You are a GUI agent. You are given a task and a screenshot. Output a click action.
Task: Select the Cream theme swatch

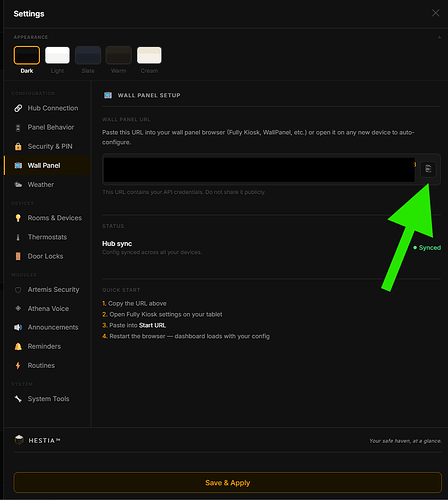149,55
